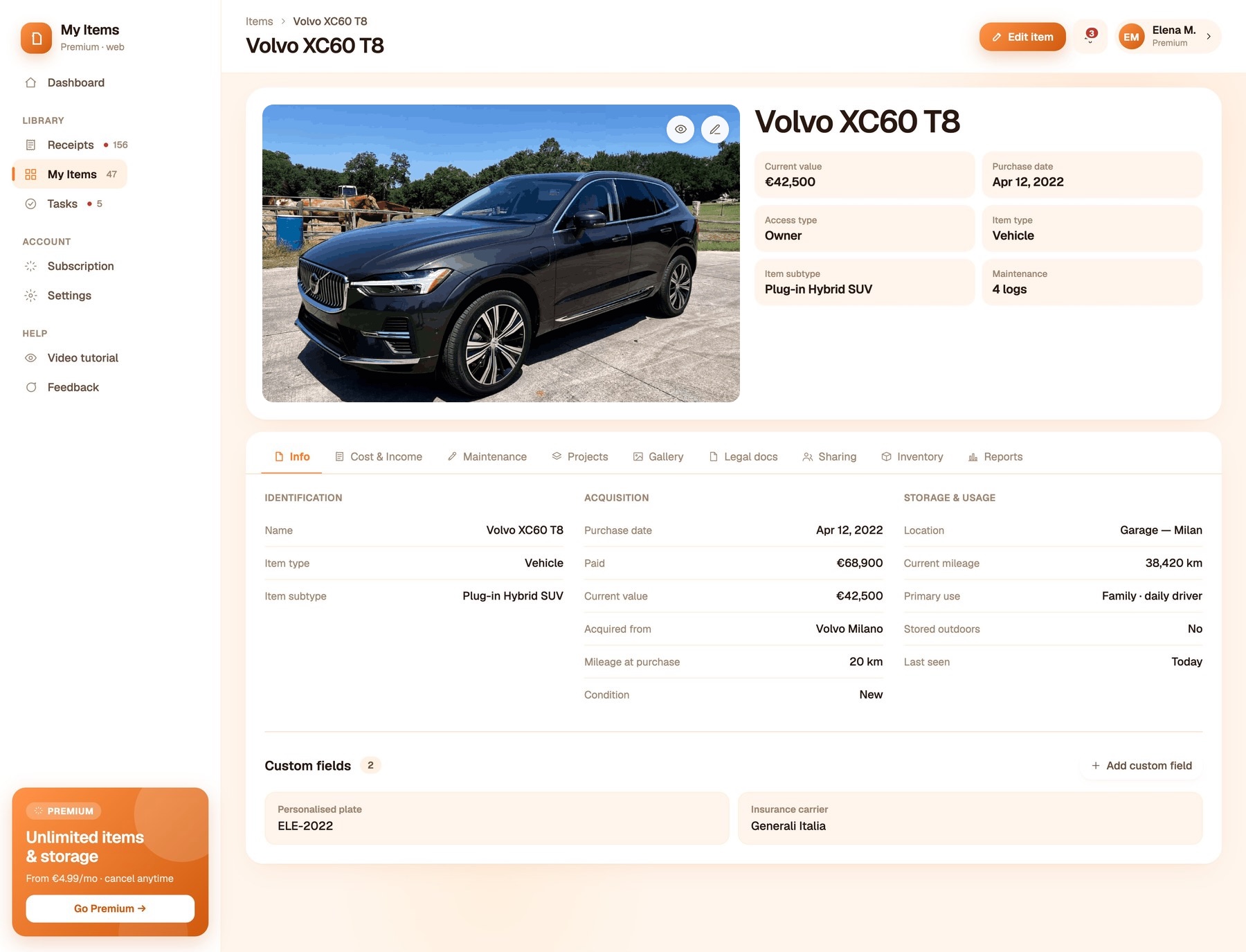Switch to the Cost & Income tab

379,457
